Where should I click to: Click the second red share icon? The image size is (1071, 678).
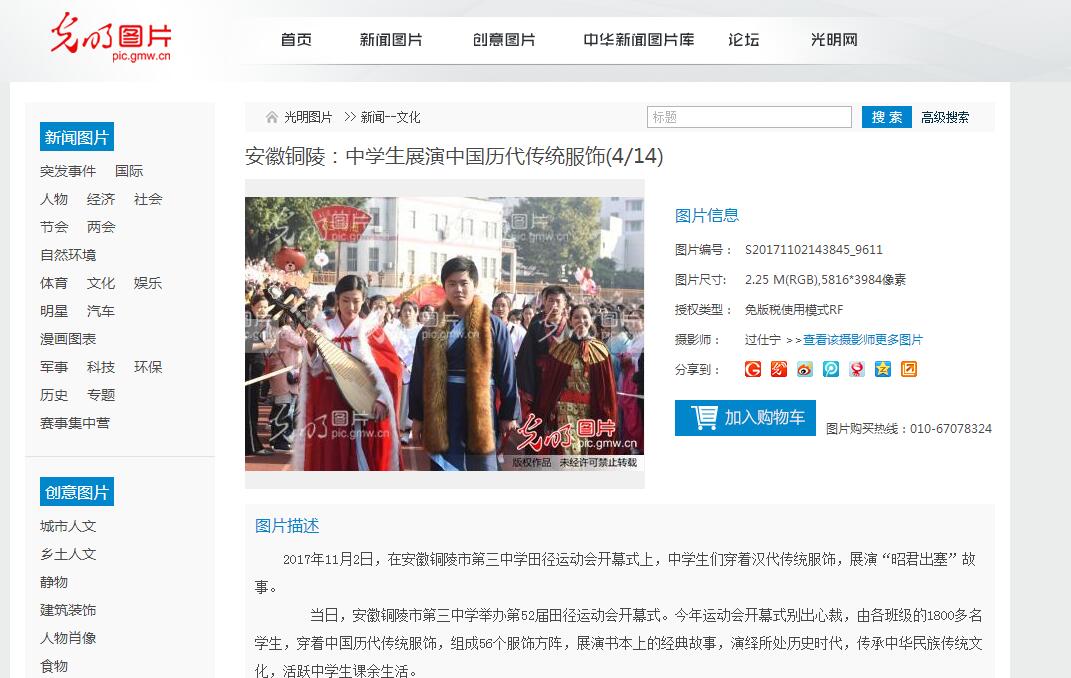779,369
